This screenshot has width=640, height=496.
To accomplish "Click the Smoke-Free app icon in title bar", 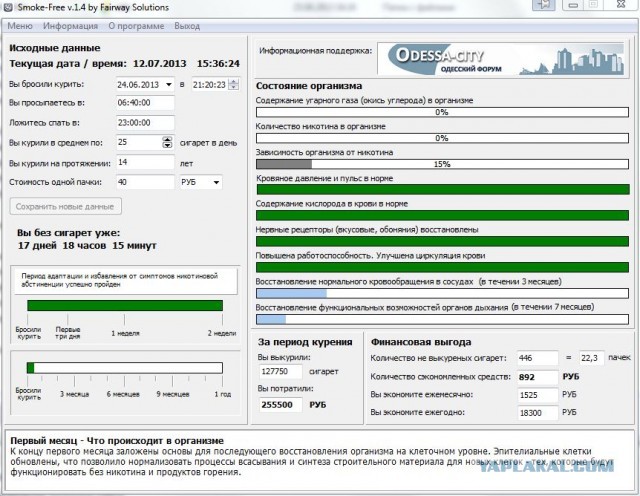I will (x=7, y=7).
